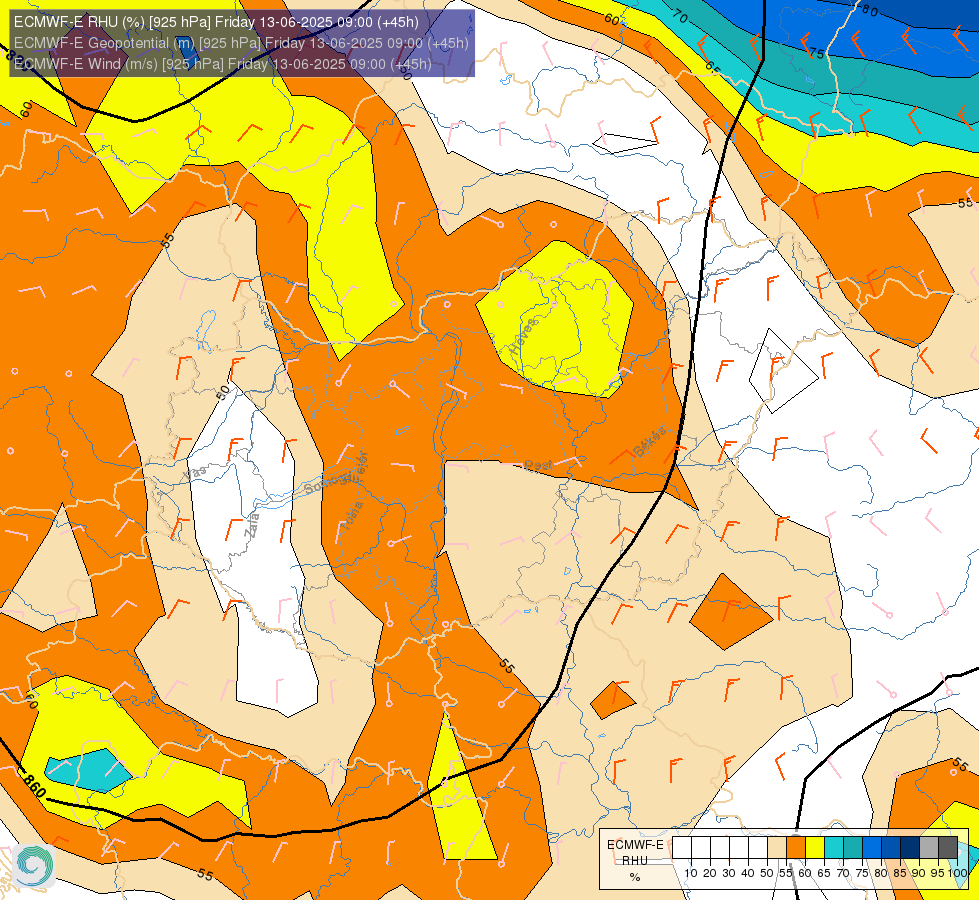
Task: Click the legend percent unit symbol
Action: (x=635, y=877)
